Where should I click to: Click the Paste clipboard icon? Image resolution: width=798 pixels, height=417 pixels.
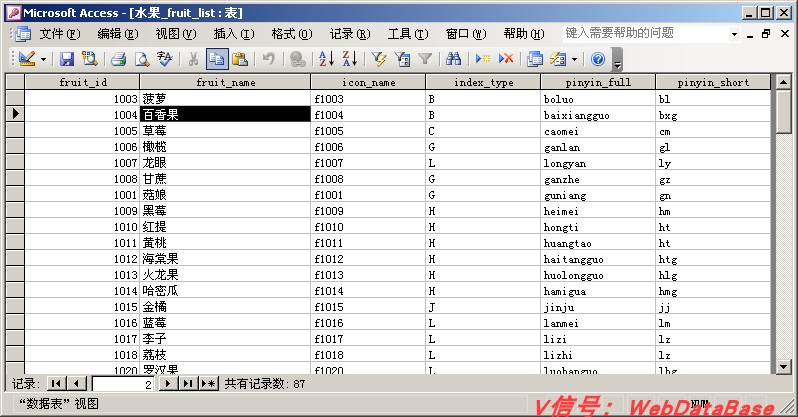[x=240, y=59]
